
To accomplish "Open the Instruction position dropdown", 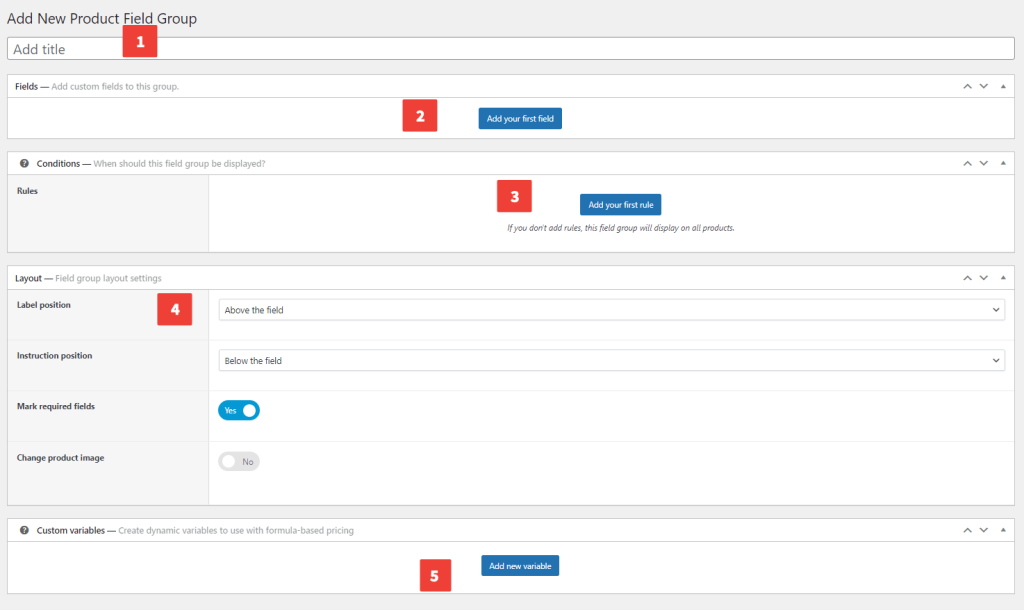I will (611, 360).
